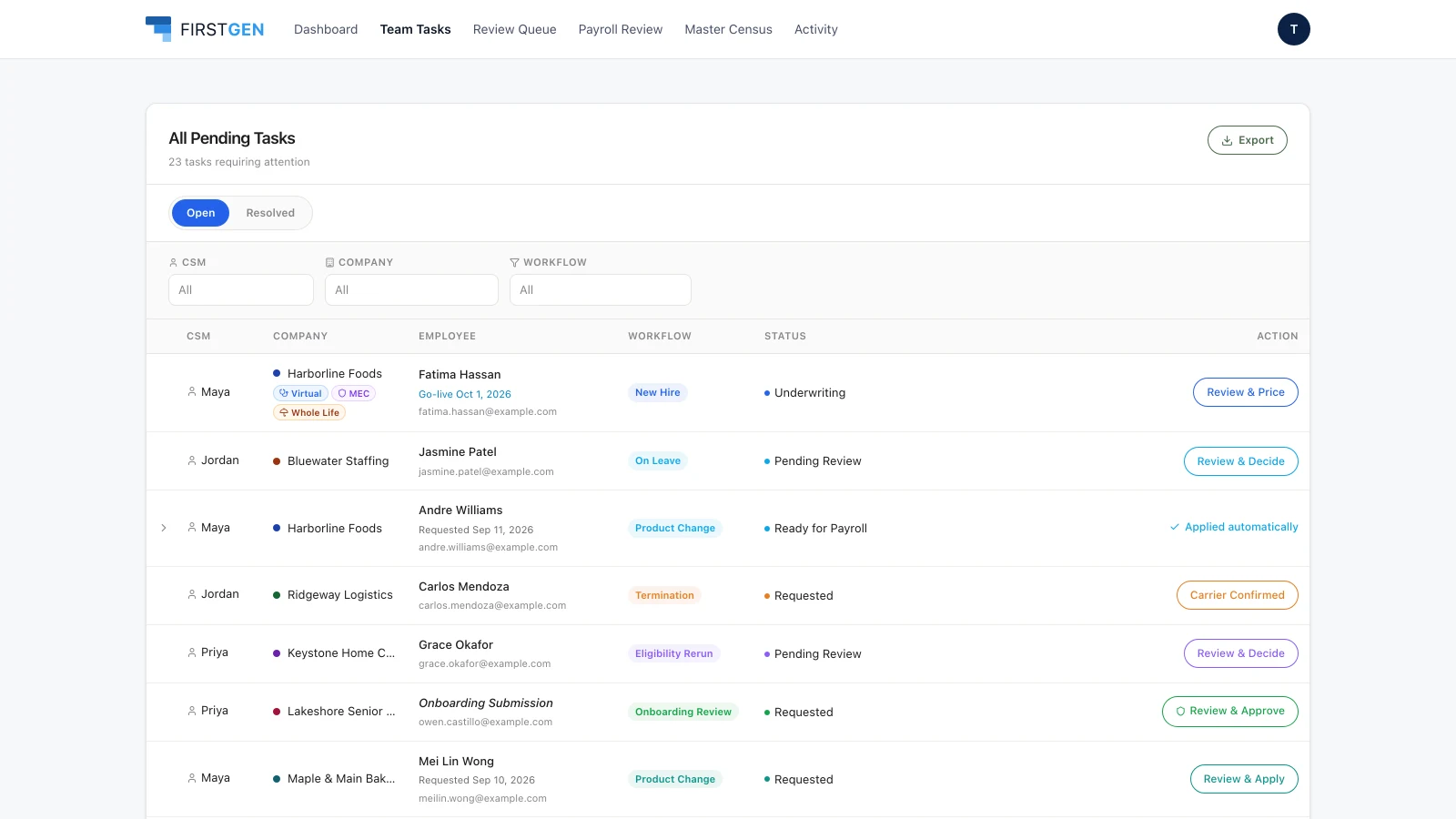The image size is (1456, 819).
Task: Click the employee name Fatima Hassan
Action: pos(460,374)
